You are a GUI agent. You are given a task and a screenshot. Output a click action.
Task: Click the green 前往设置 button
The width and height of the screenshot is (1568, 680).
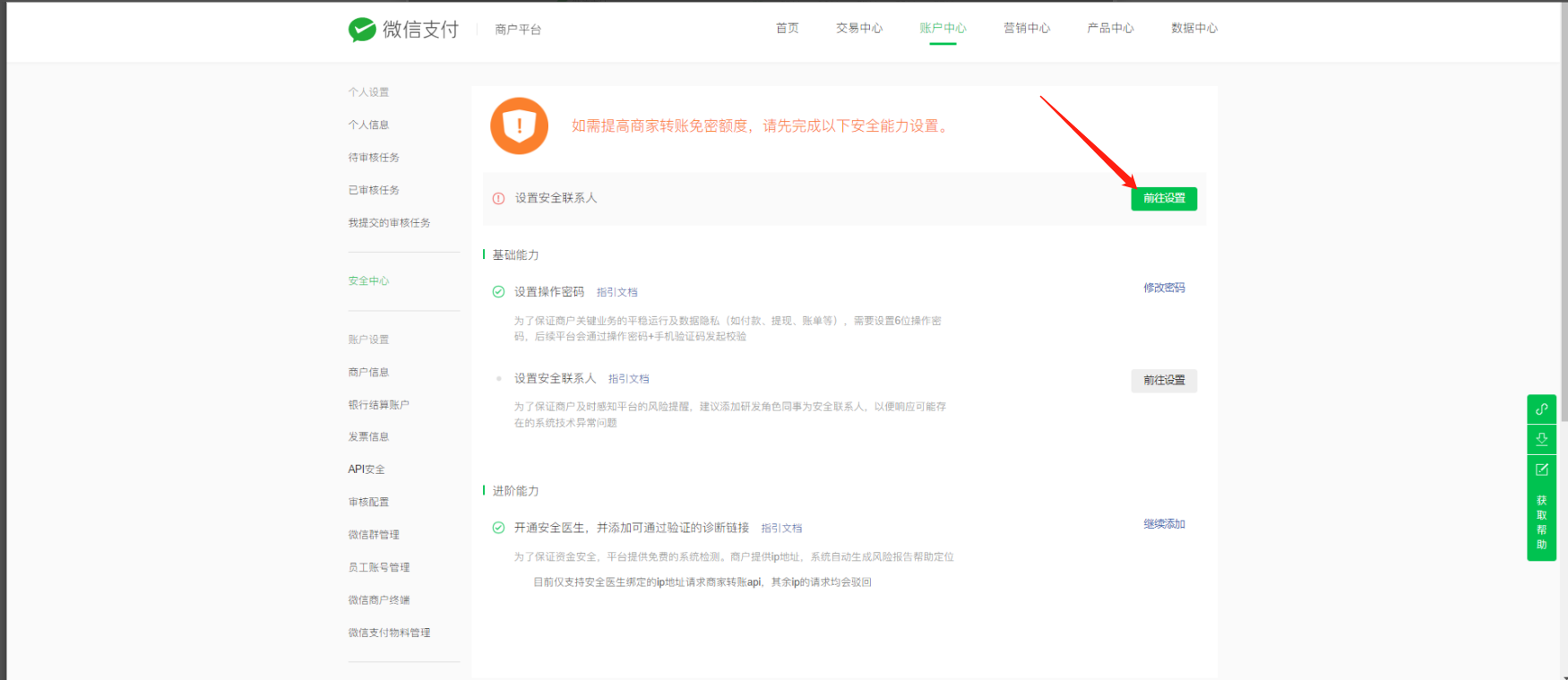(x=1163, y=199)
